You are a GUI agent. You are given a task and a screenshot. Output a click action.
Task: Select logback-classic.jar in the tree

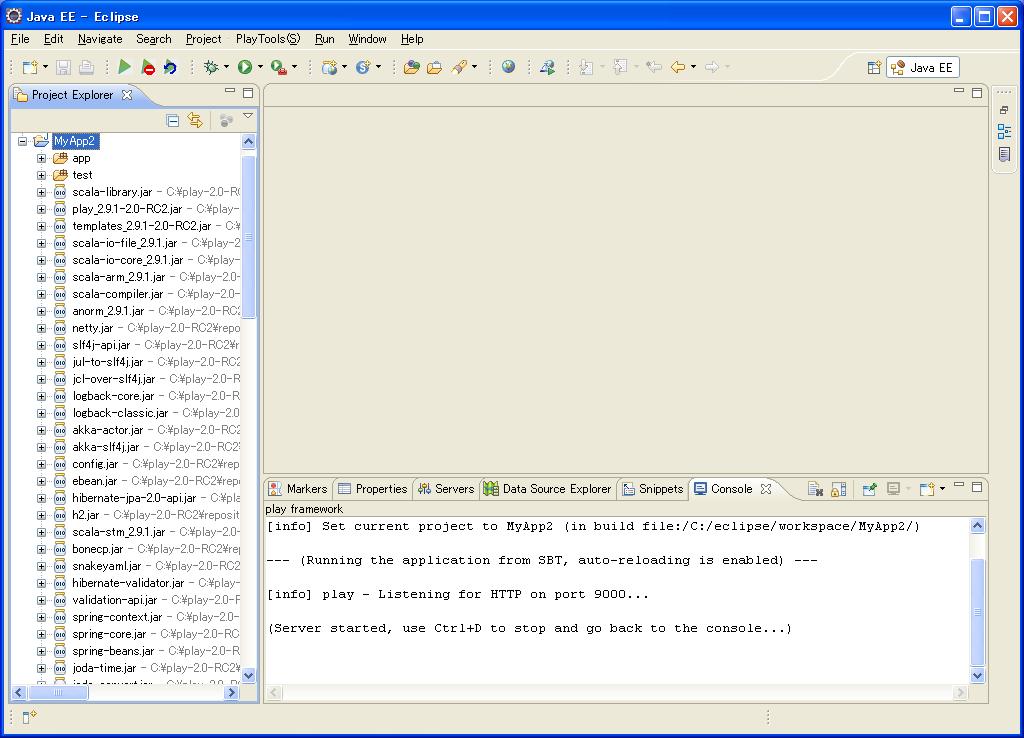click(120, 413)
